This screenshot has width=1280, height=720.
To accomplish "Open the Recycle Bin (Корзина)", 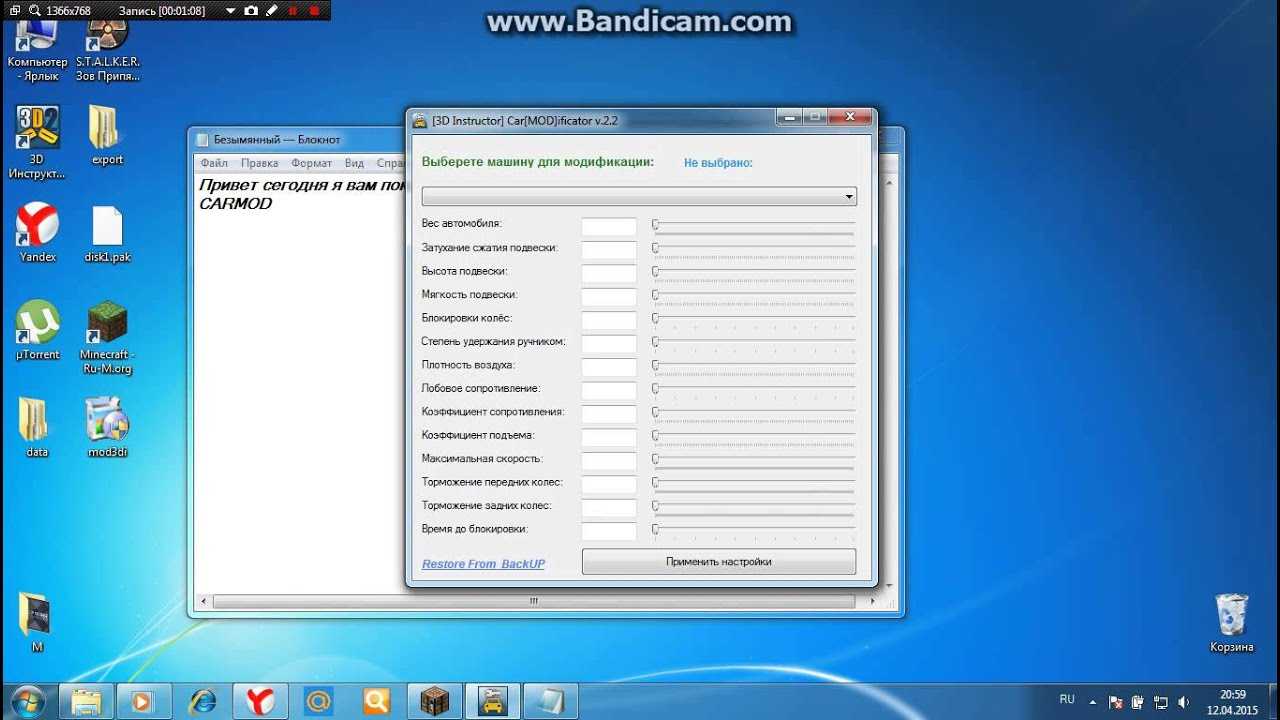I will [x=1231, y=622].
